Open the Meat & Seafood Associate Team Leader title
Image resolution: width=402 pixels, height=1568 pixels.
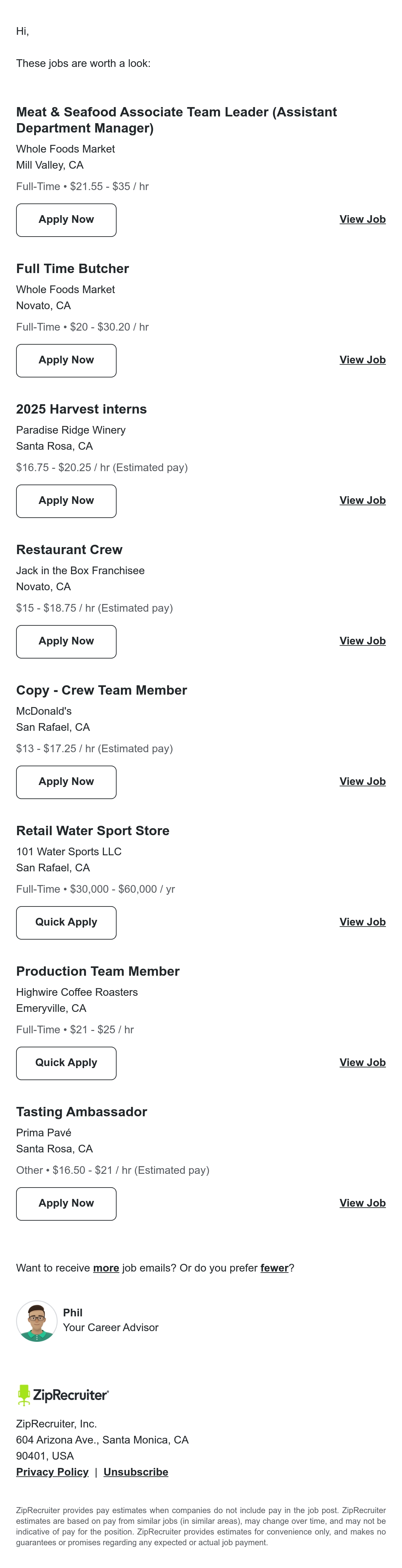[x=177, y=120]
